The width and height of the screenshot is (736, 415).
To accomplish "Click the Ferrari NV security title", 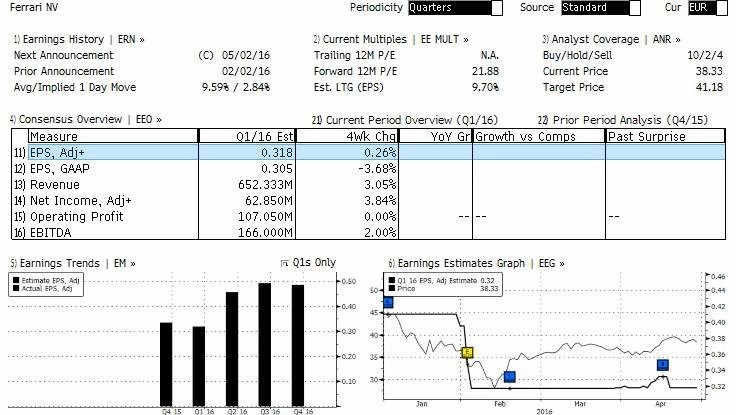I will point(34,8).
